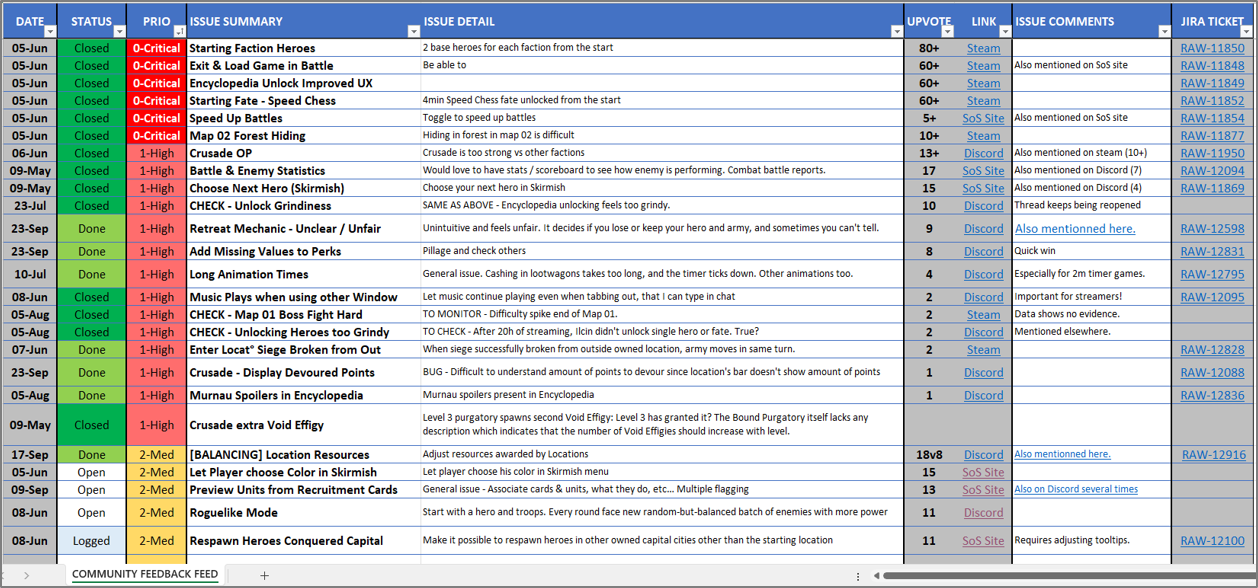Click the scroll left arrow of horizontal scrollbar
The image size is (1258, 588).
[876, 575]
